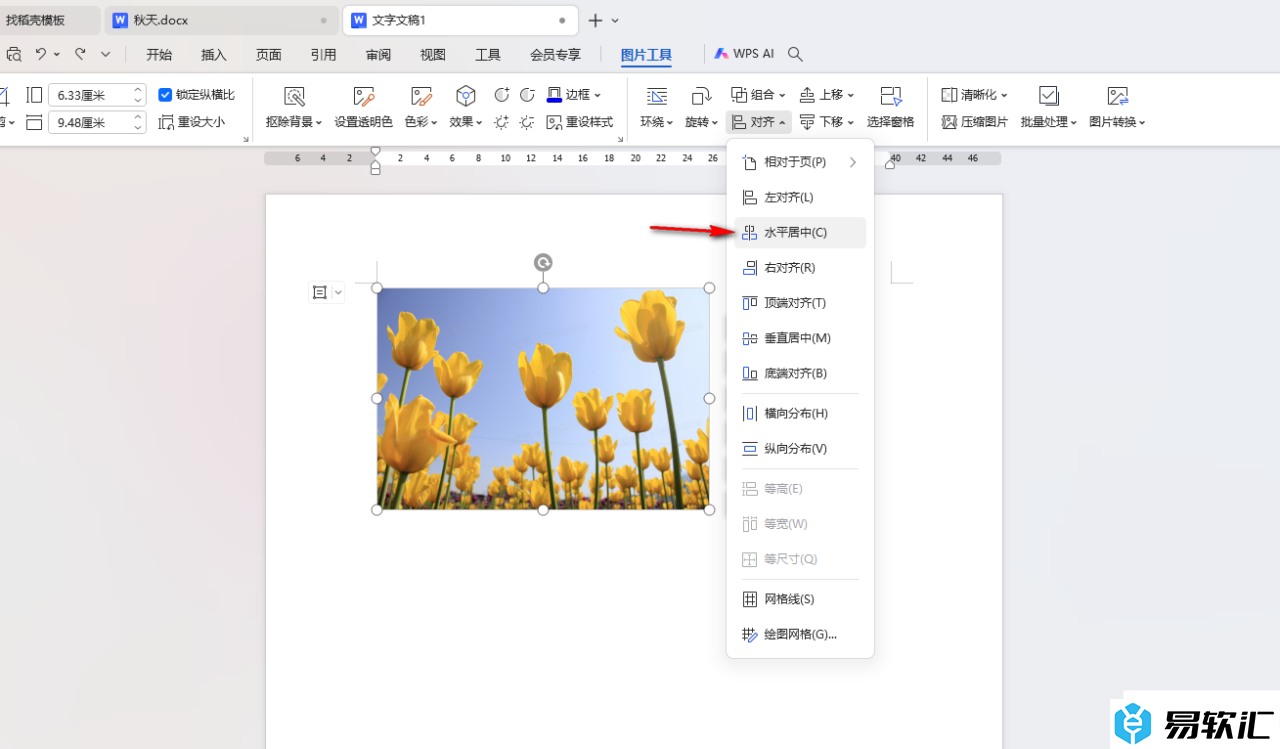The height and width of the screenshot is (749, 1280).
Task: Switch to the Insert (插入) ribbon tab
Action: pos(214,55)
